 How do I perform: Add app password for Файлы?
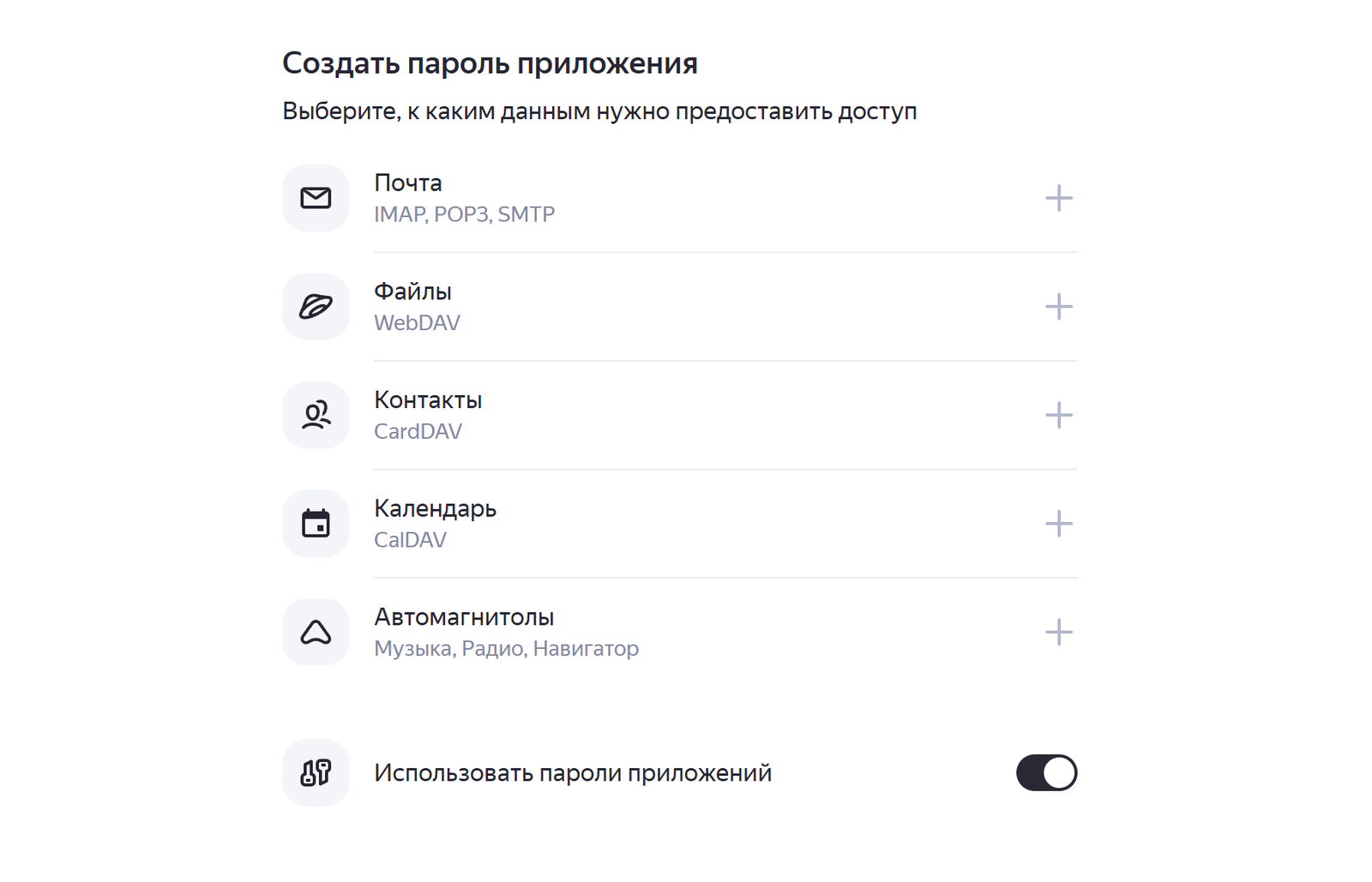(x=1058, y=307)
